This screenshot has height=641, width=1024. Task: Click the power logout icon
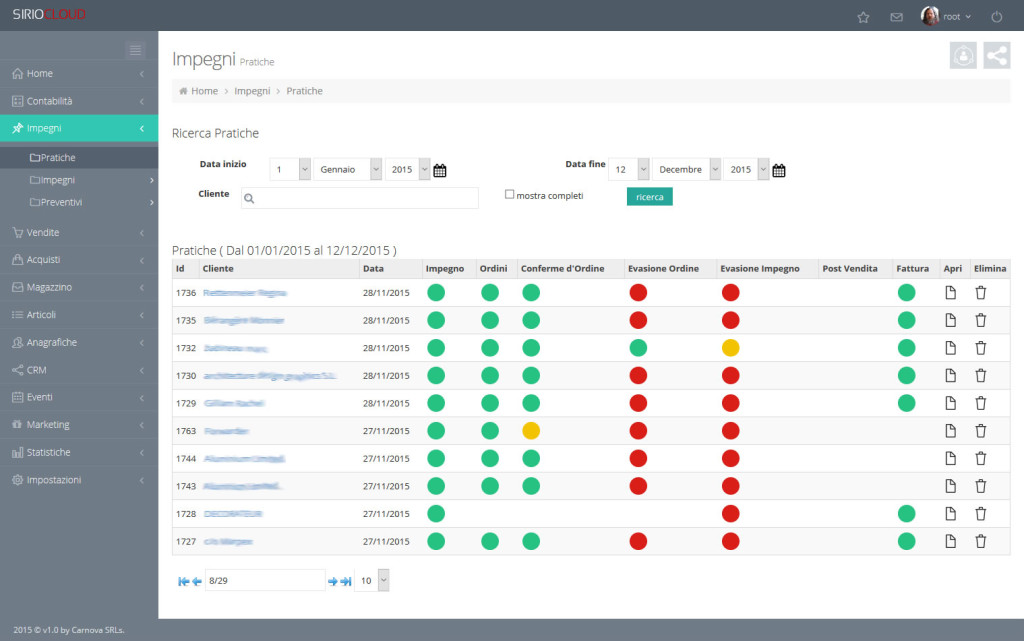997,17
